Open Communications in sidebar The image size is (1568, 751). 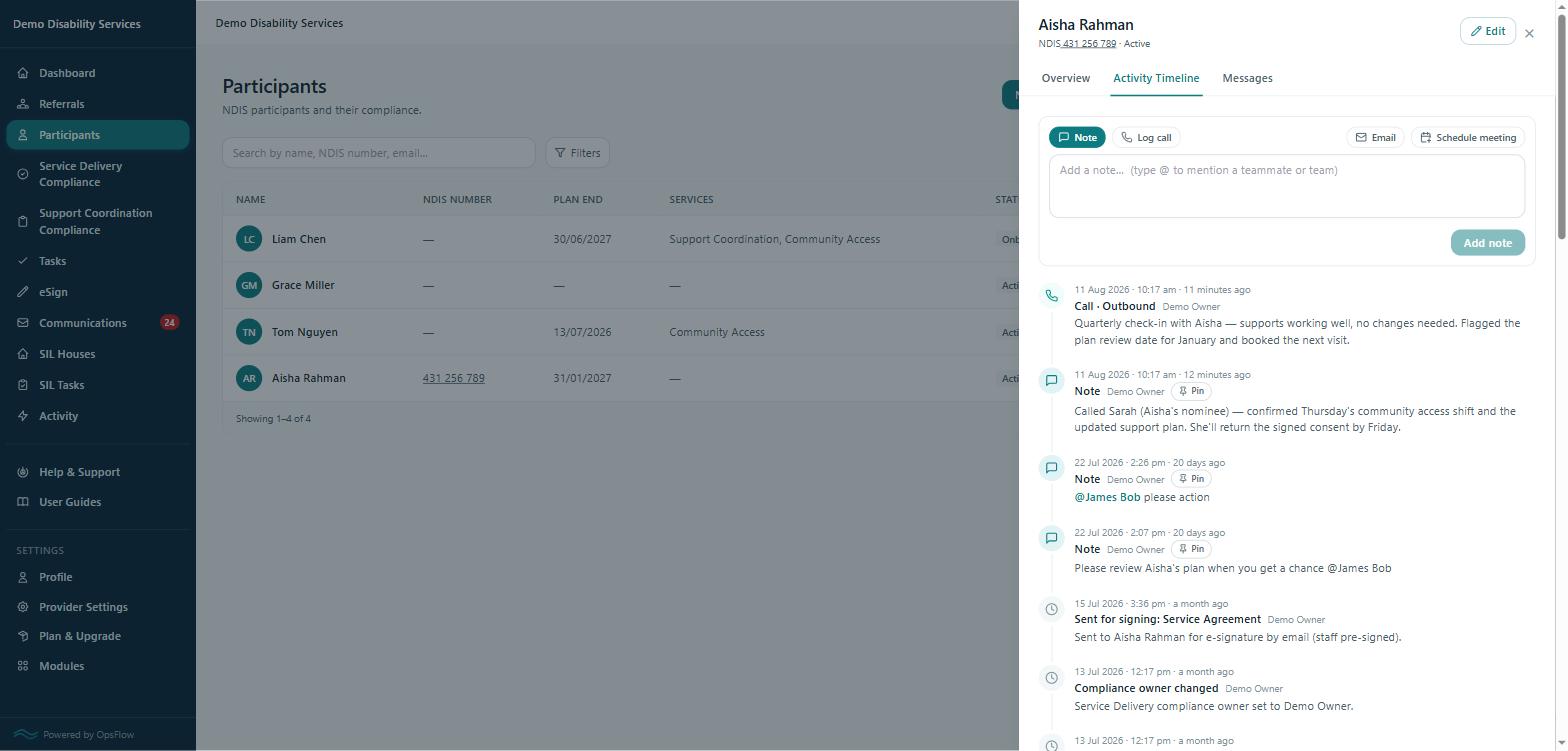click(97, 323)
